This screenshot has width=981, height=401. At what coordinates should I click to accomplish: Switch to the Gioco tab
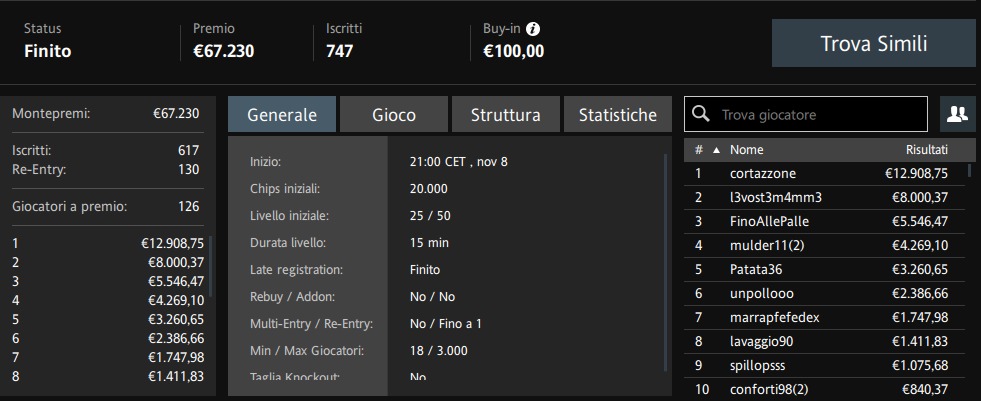coord(394,114)
